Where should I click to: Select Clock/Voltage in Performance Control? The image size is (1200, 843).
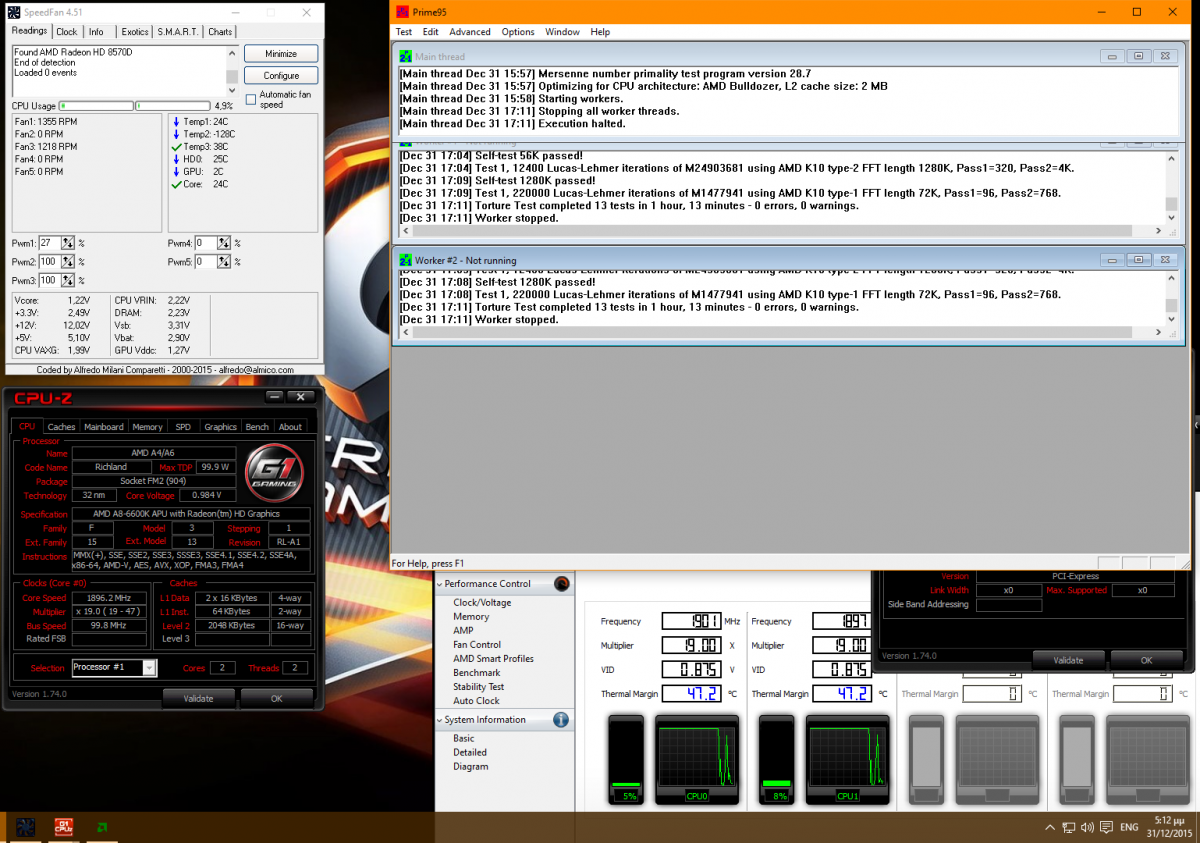pyautogui.click(x=482, y=603)
